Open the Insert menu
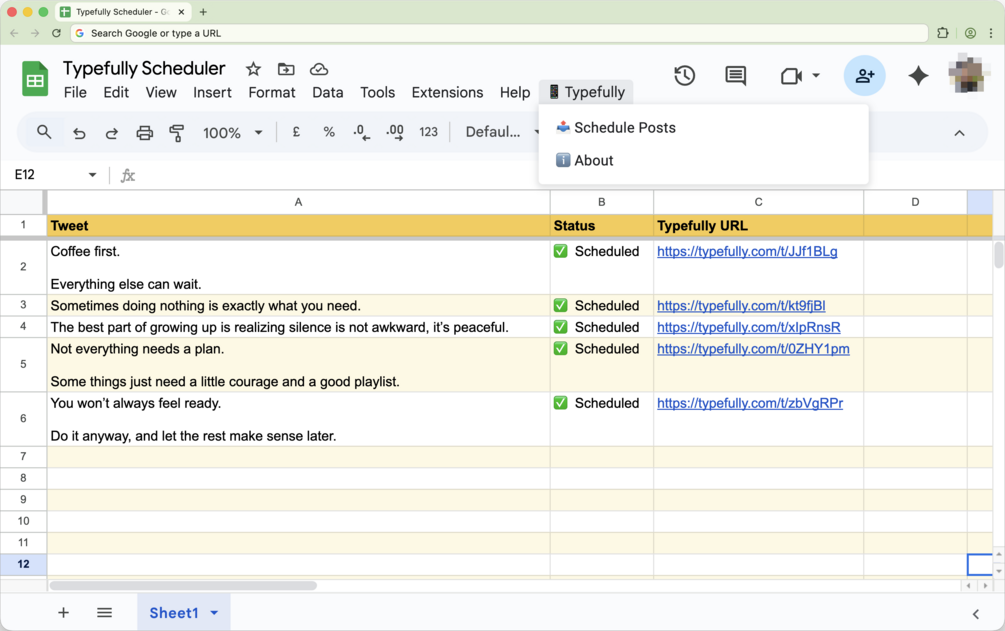 [x=212, y=92]
